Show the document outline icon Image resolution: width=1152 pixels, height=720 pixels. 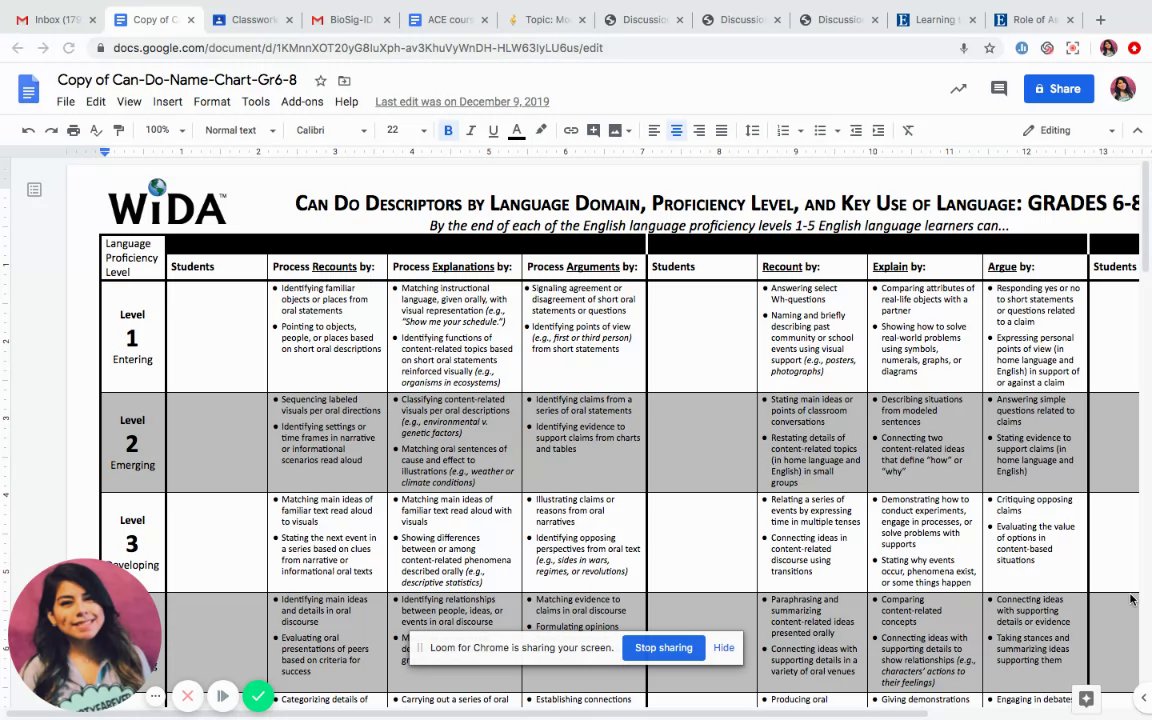[34, 190]
